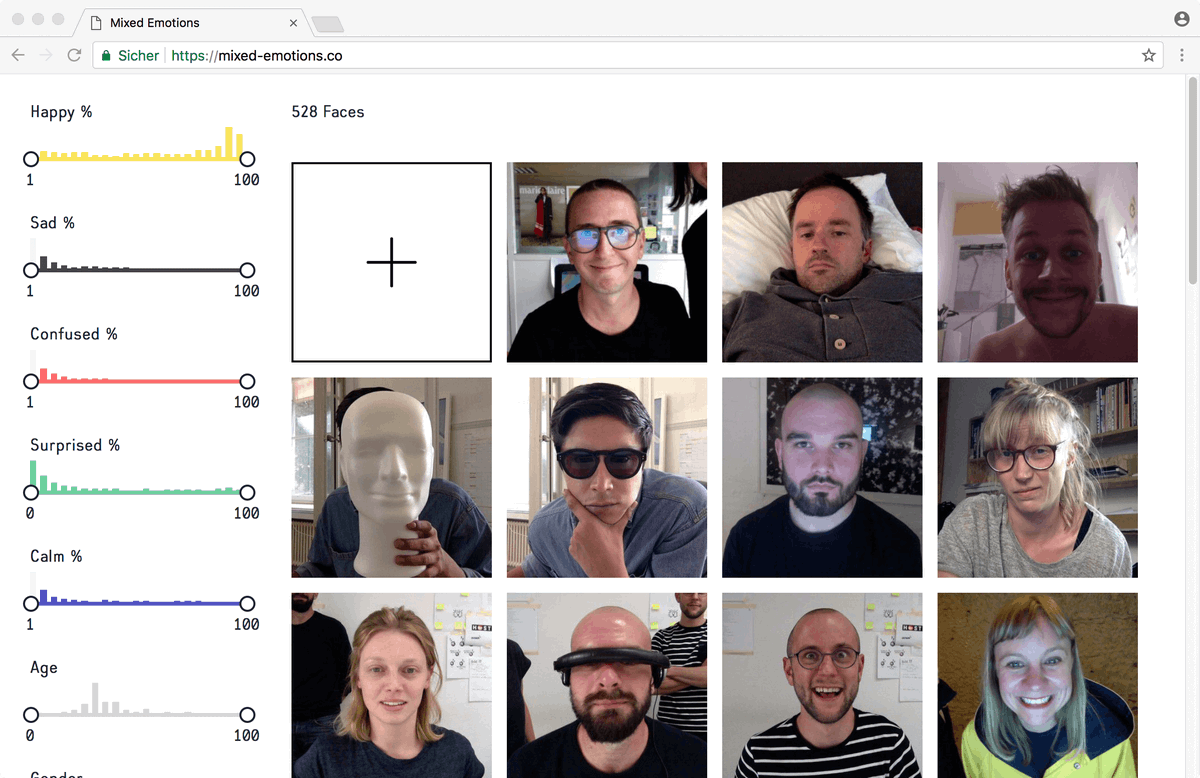Click the Surprised % maximum slider handle
The image size is (1200, 778).
pos(247,492)
